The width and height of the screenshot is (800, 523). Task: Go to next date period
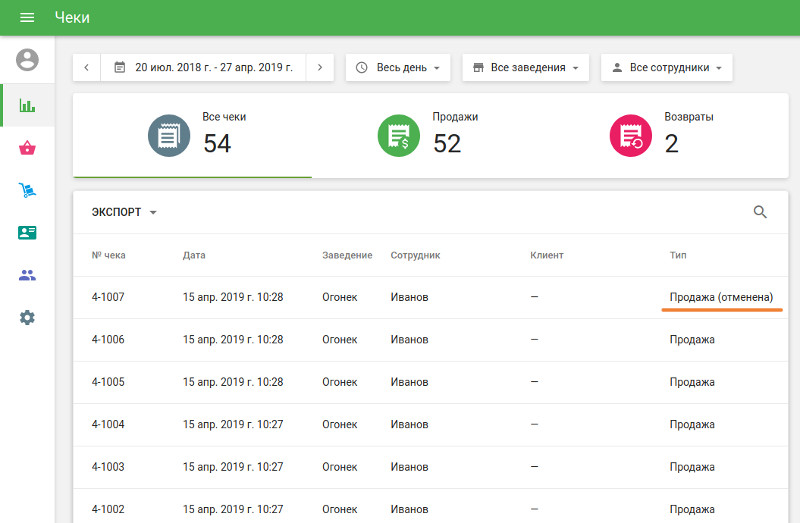pos(319,68)
